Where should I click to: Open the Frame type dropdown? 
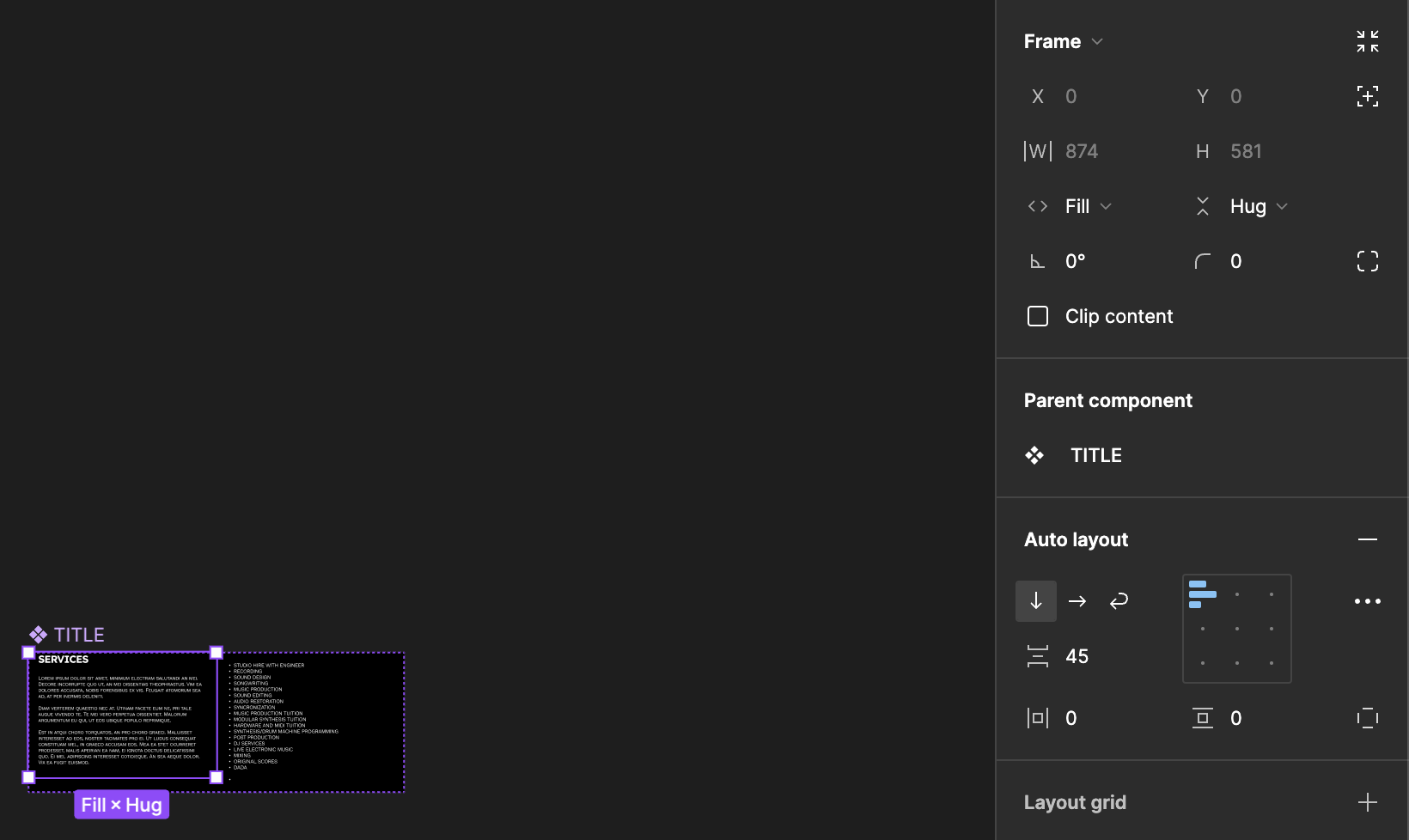[x=1063, y=41]
